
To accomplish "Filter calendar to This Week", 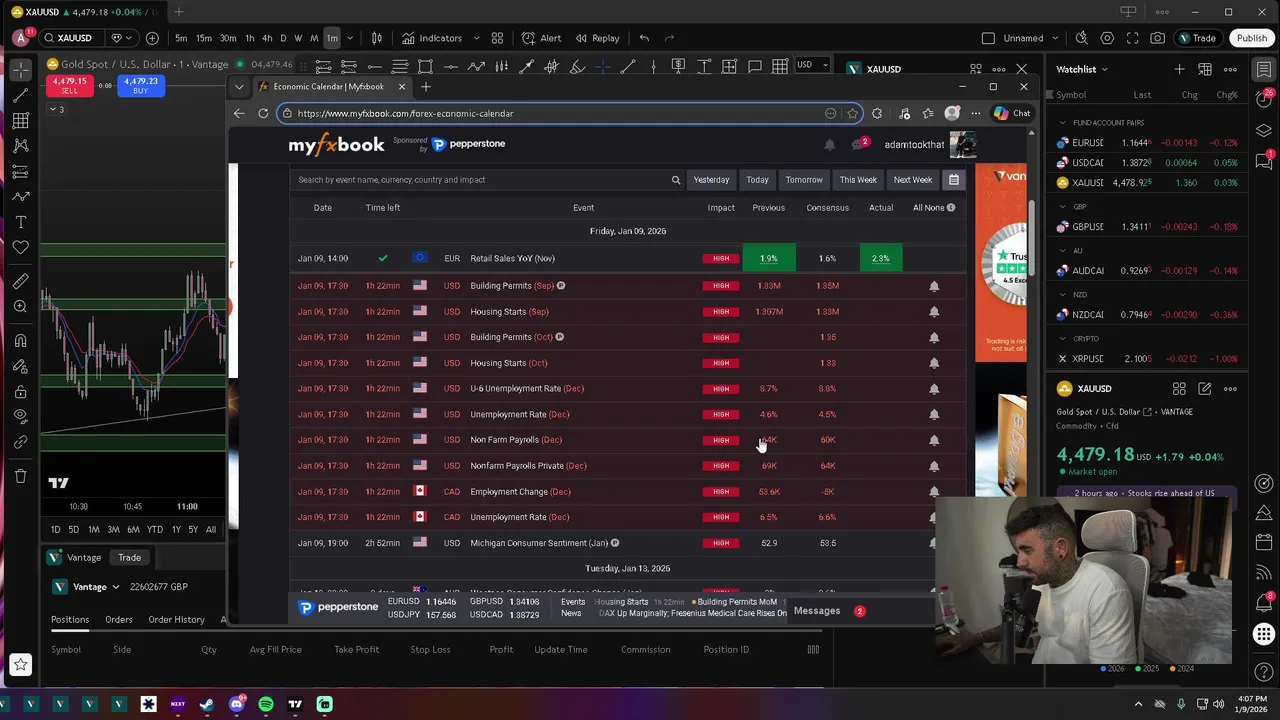I will pyautogui.click(x=858, y=180).
